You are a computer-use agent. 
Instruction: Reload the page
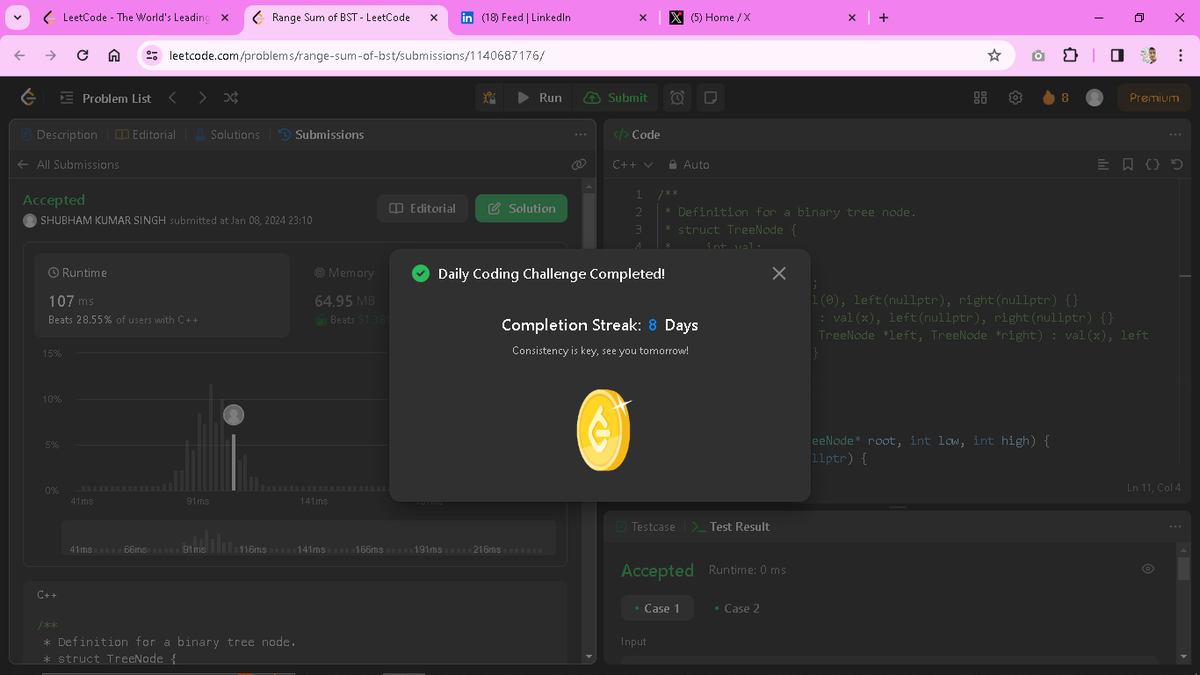[x=83, y=56]
